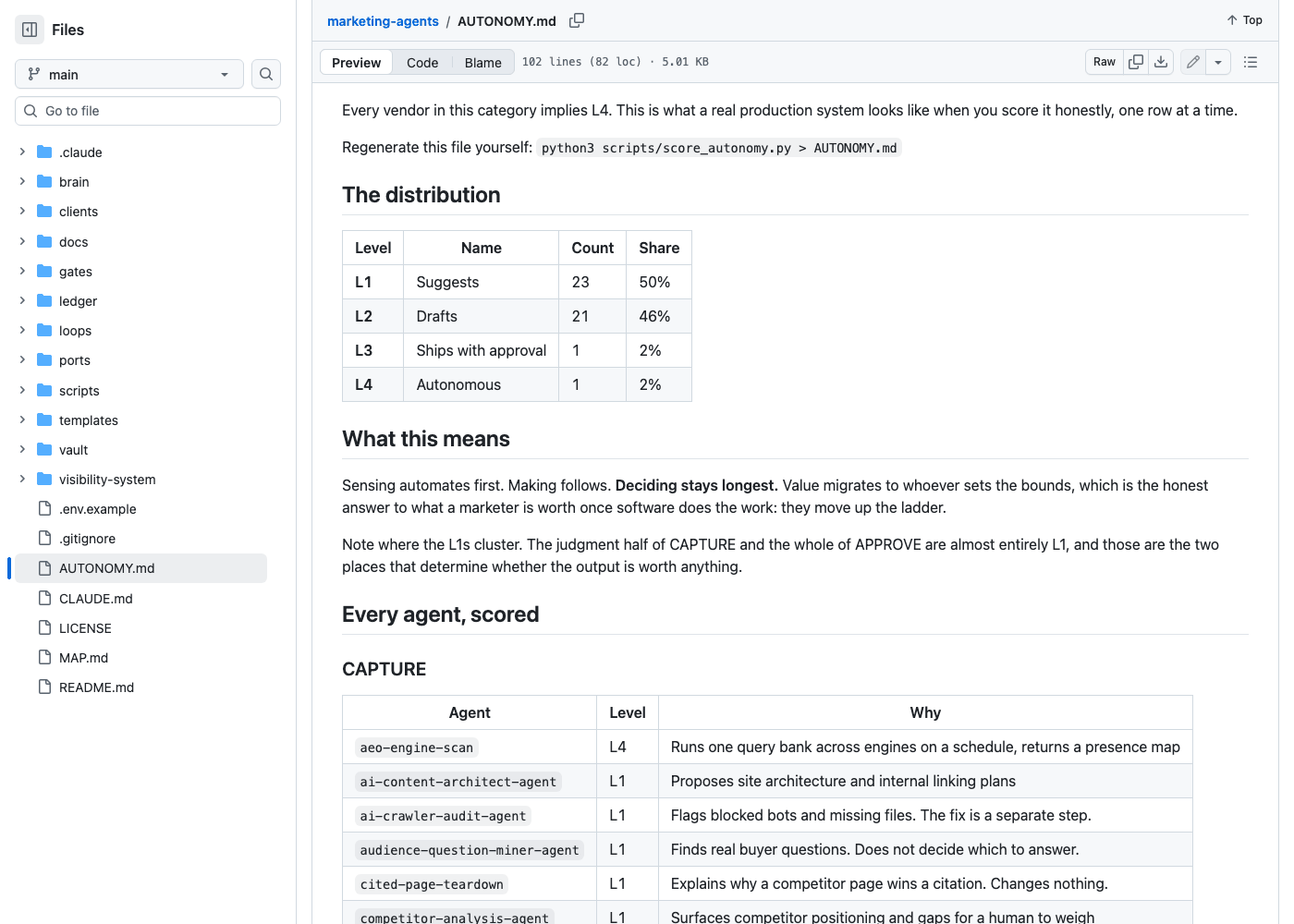
Task: Copy the AUTONOMY.md file path
Action: click(x=577, y=20)
